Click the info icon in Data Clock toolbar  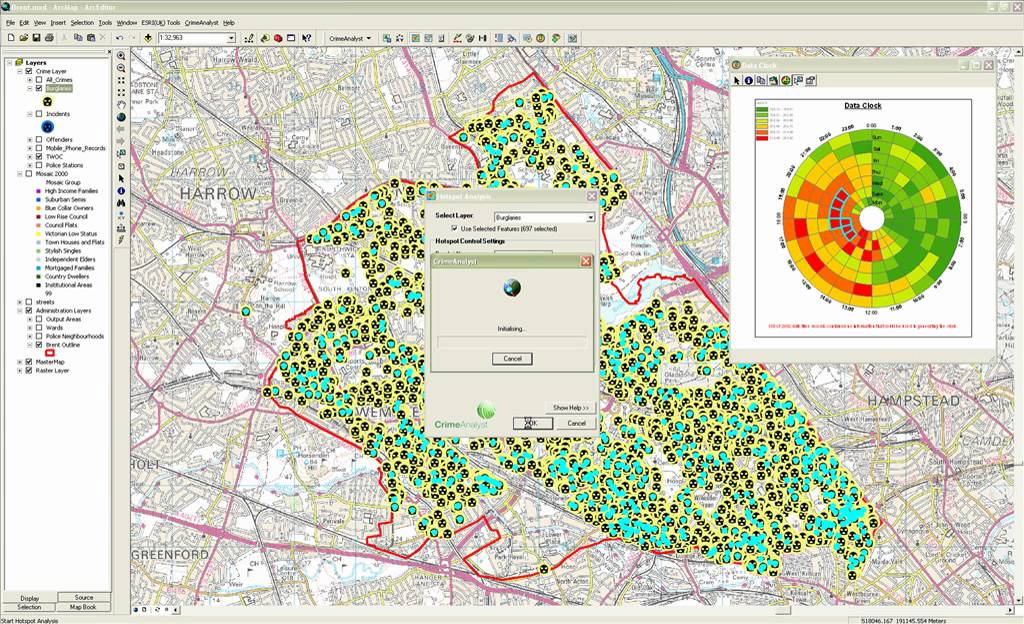pyautogui.click(x=749, y=80)
